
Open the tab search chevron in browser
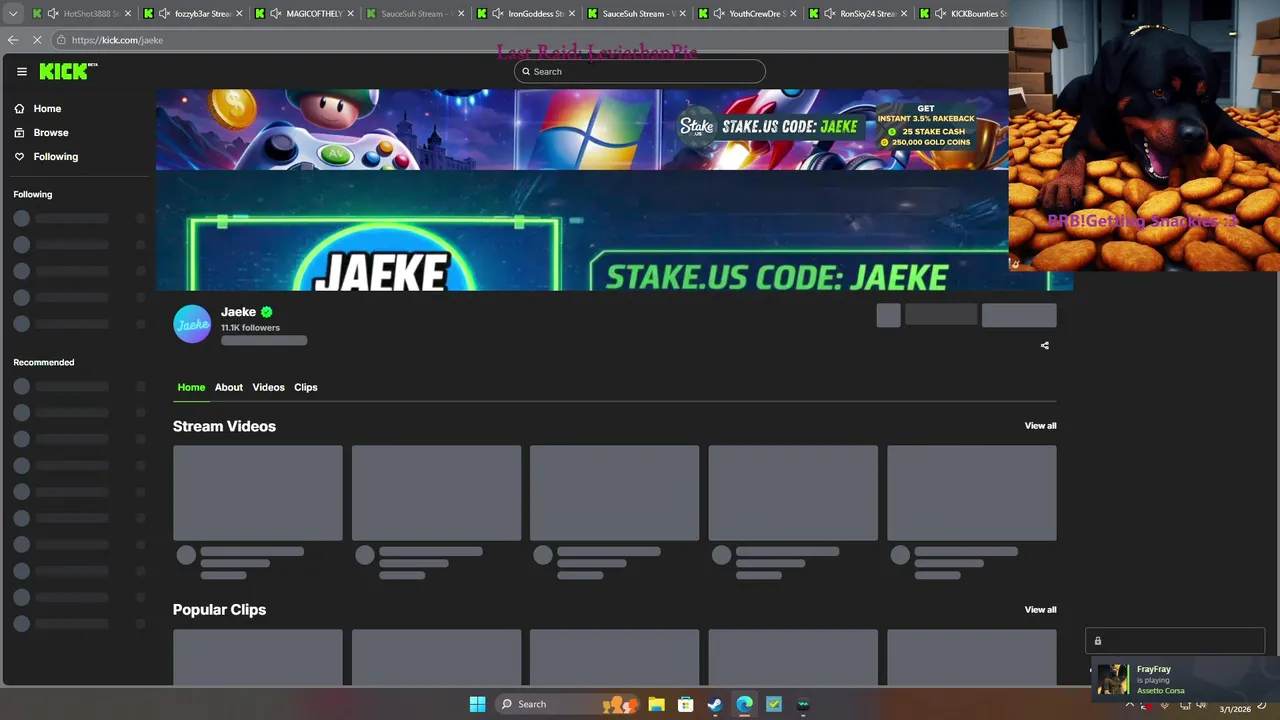coord(13,14)
